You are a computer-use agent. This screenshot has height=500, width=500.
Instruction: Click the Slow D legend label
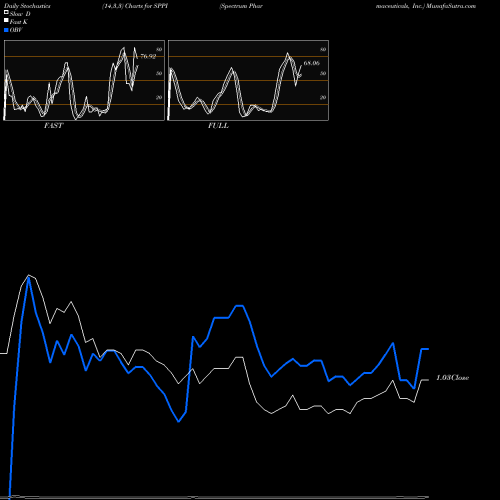pyautogui.click(x=20, y=14)
